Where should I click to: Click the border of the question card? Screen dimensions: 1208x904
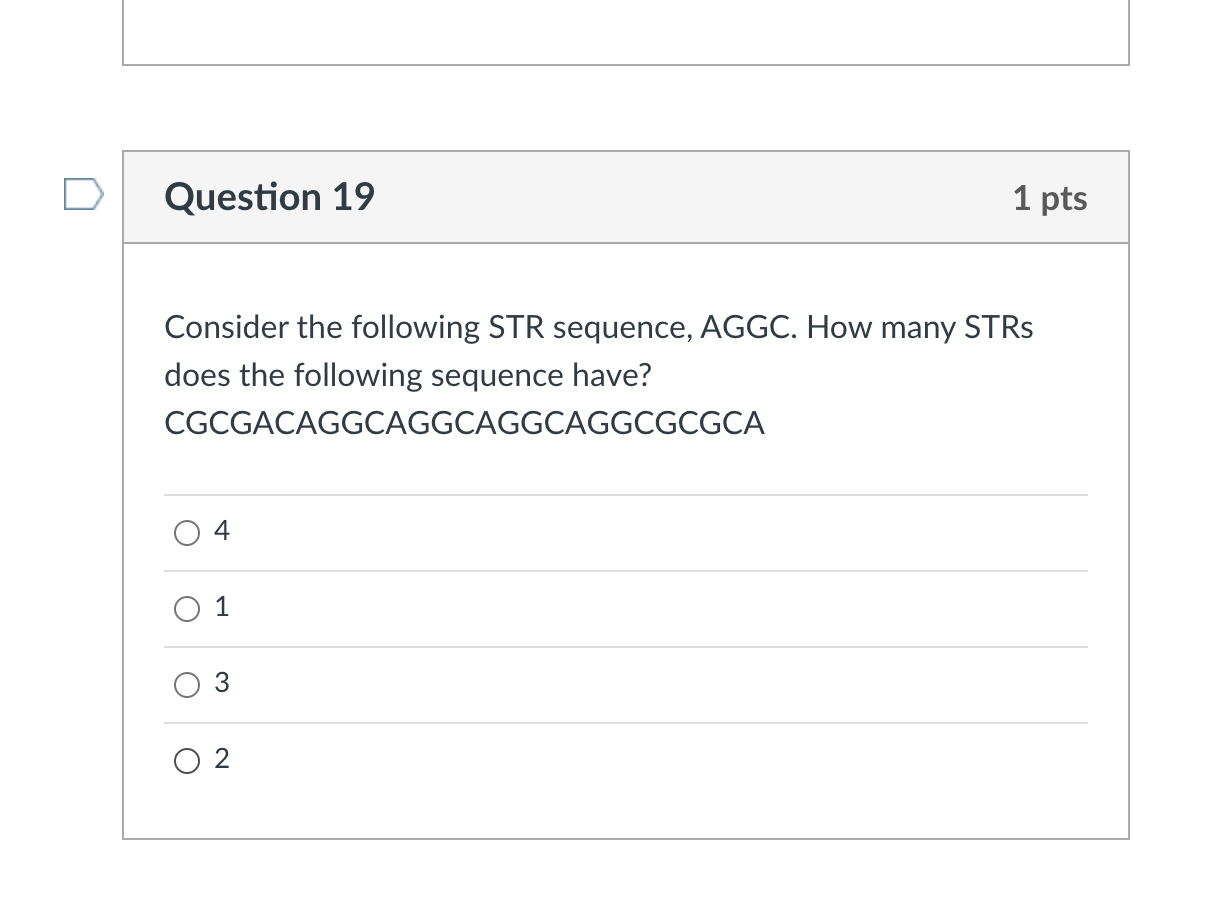coord(123,500)
